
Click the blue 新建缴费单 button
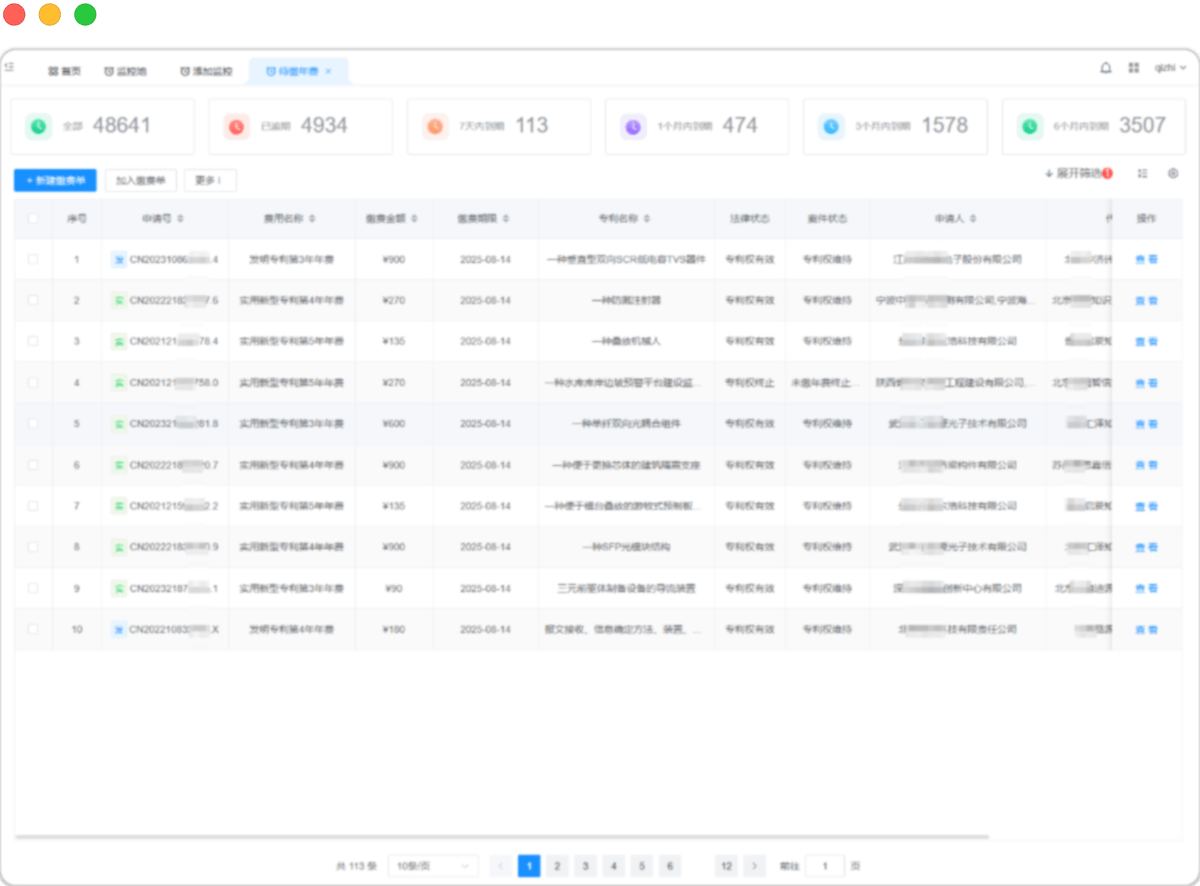point(55,180)
